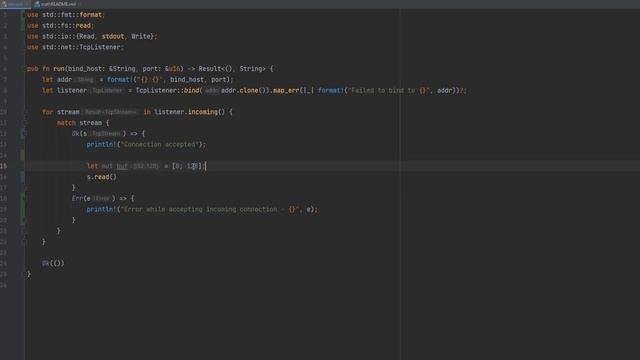The width and height of the screenshot is (640, 360).
Task: Click the TcpListener type inlay hint after listener
Action: coord(107,91)
